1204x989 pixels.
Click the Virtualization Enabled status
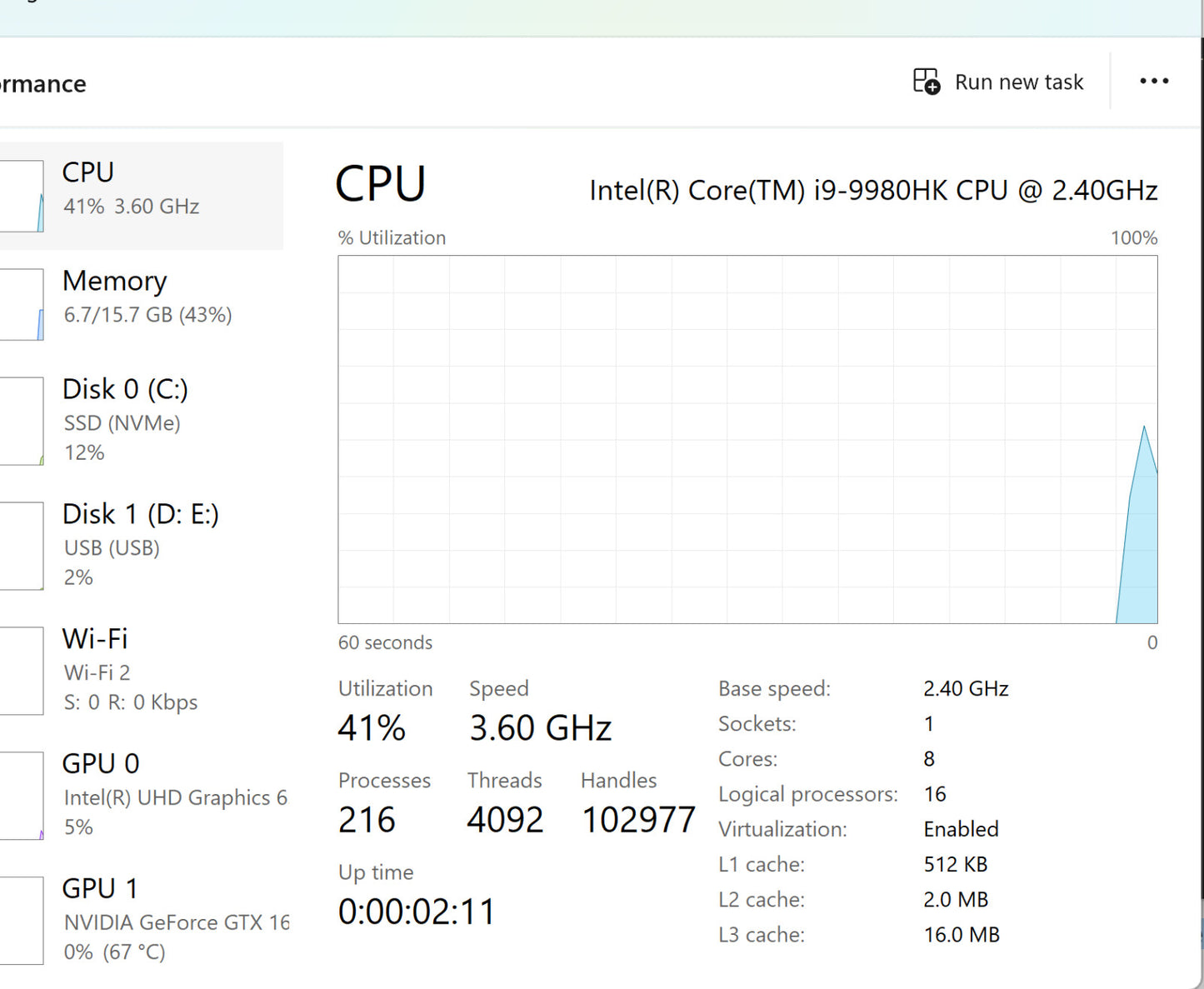961,829
